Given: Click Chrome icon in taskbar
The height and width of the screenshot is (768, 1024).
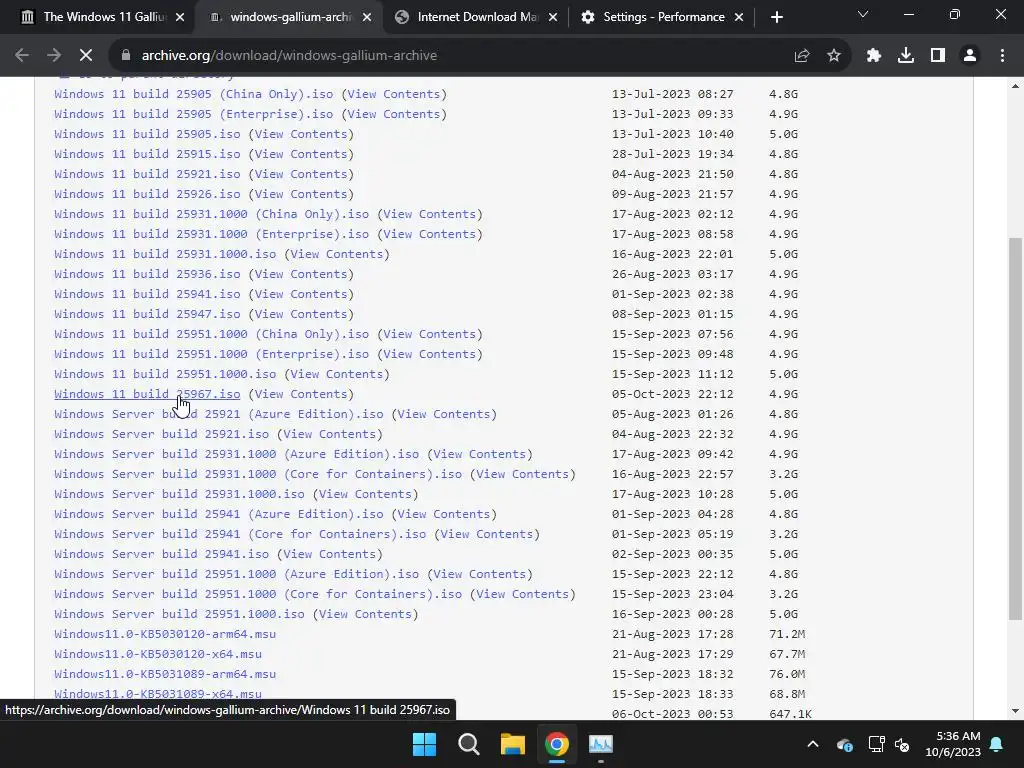Looking at the screenshot, I should tap(557, 744).
